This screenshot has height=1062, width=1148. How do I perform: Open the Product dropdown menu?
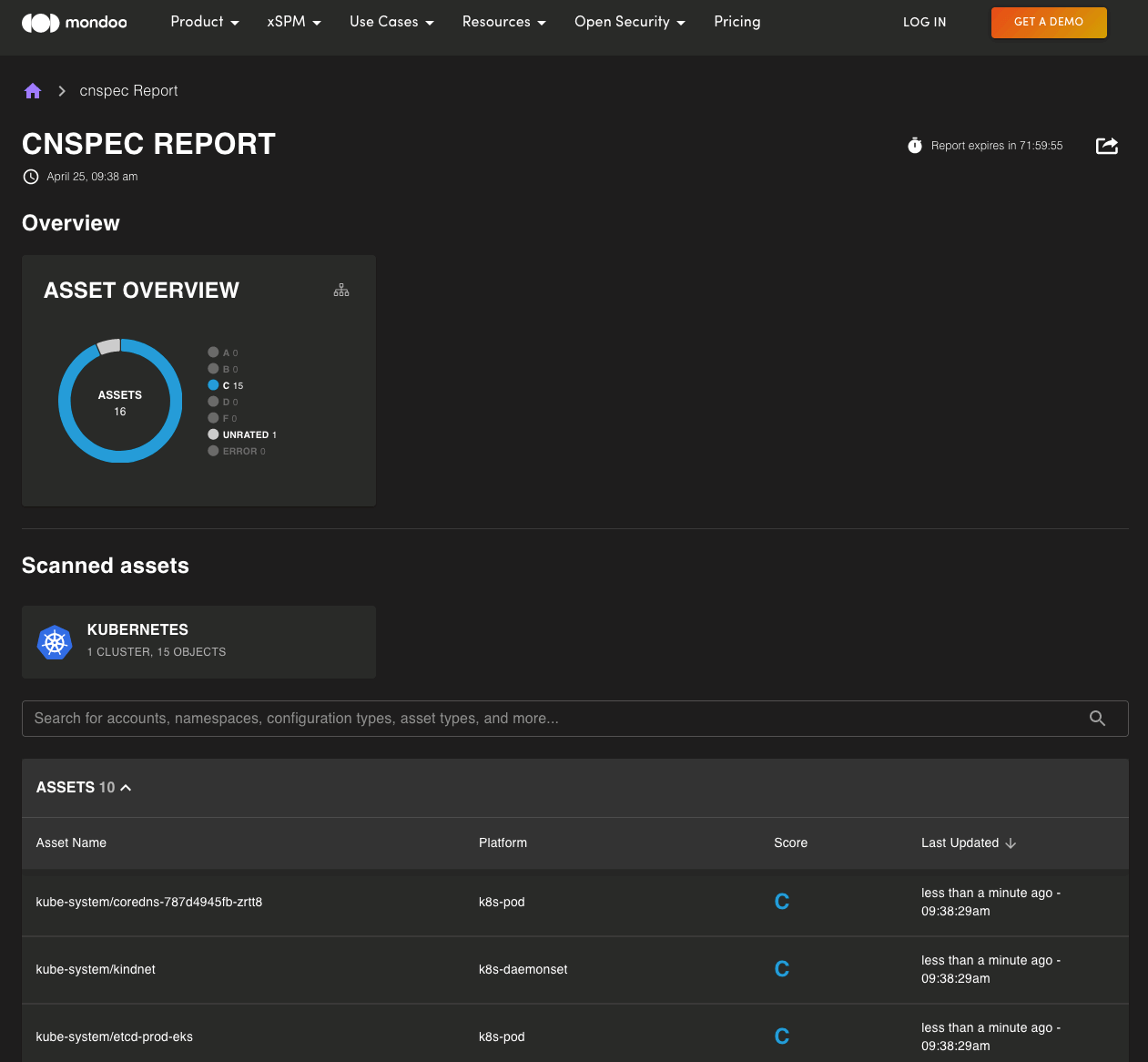point(204,22)
